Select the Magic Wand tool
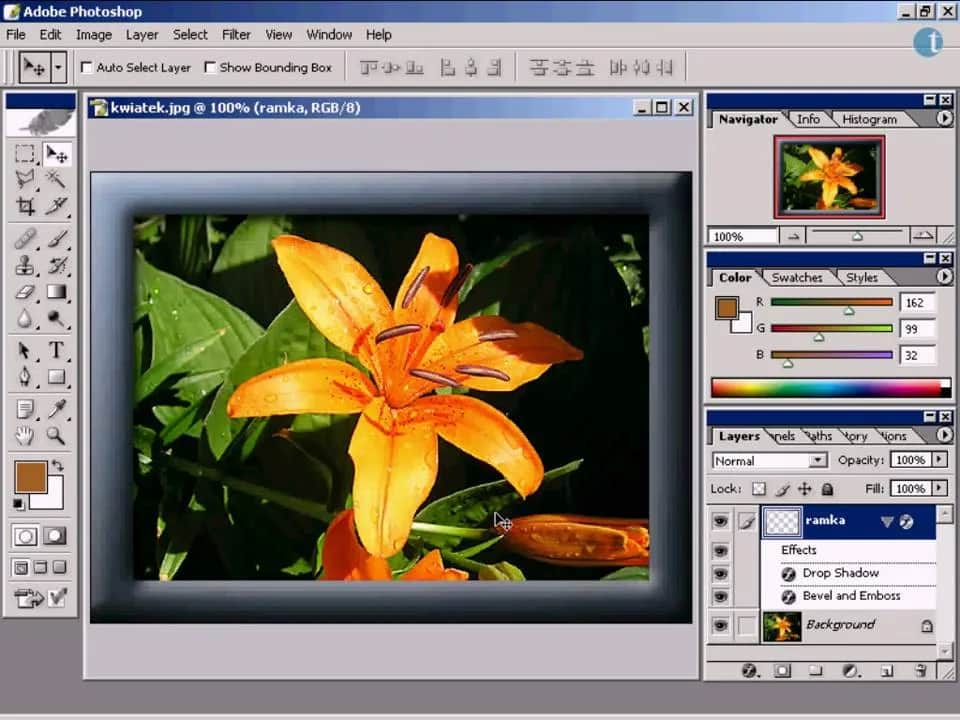Screen dimensions: 960x720 pyautogui.click(x=57, y=180)
